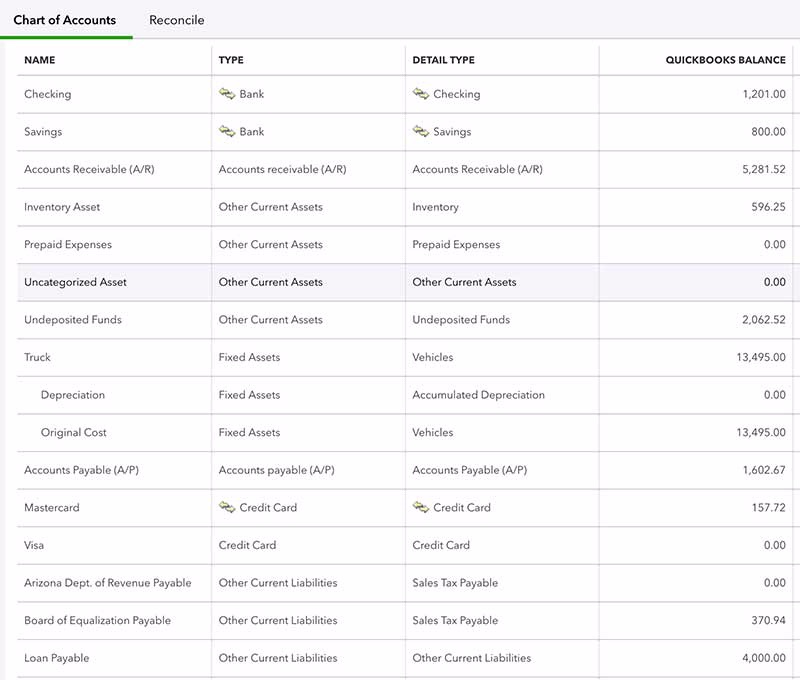Open the Savings account name
Screen dimensions: 800x680
(x=43, y=132)
